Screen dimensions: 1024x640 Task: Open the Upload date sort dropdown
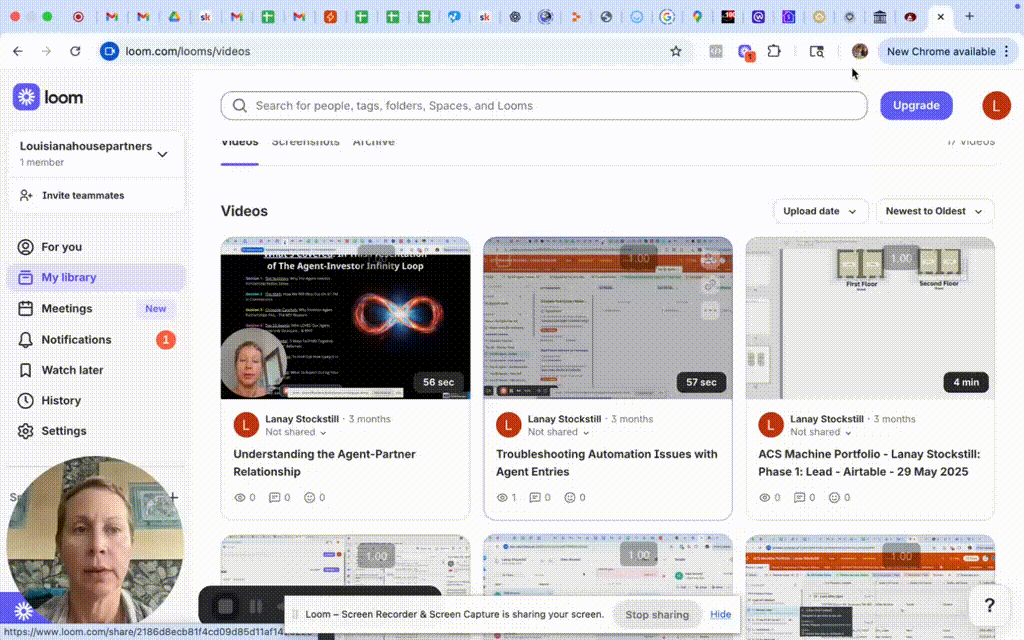click(x=820, y=211)
